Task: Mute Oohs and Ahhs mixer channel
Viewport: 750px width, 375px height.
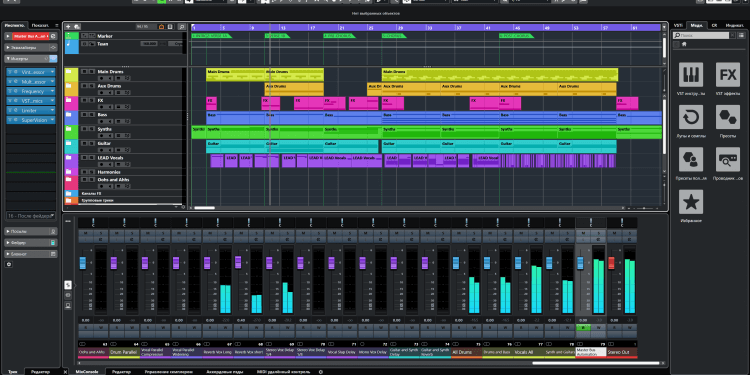Action: coord(86,232)
